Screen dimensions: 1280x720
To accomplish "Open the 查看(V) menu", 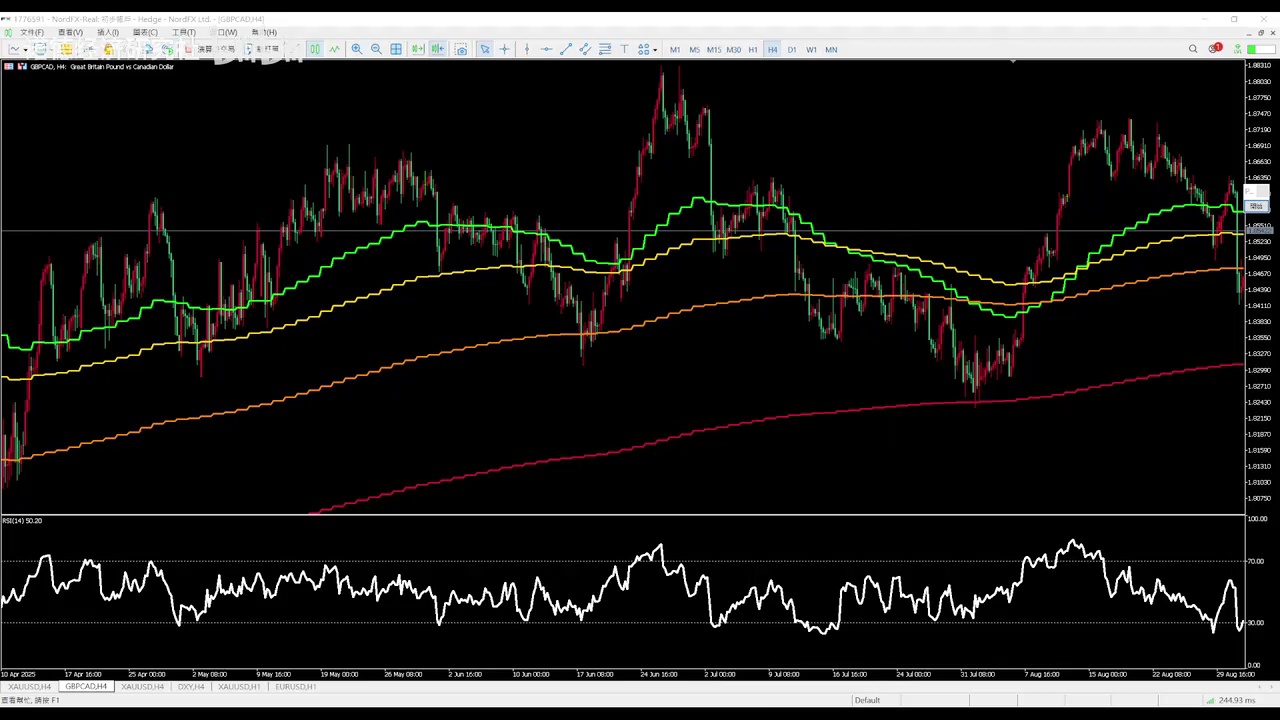I will [x=70, y=32].
